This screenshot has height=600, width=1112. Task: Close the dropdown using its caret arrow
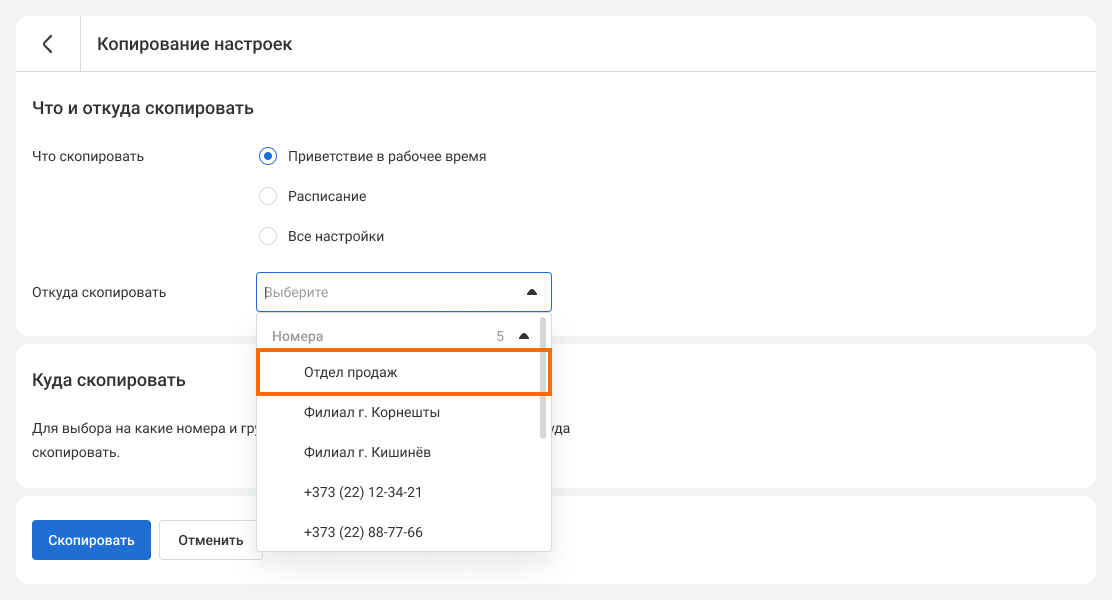pyautogui.click(x=532, y=292)
